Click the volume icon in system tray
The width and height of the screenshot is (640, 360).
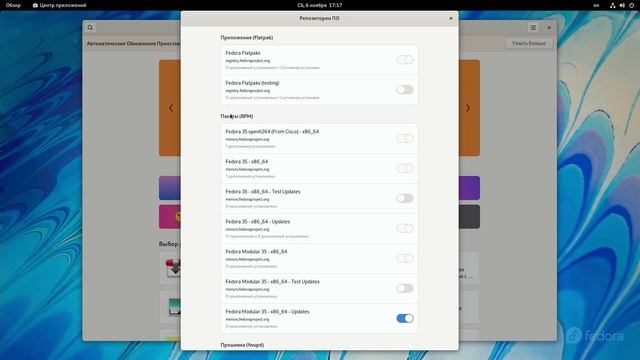(x=622, y=5)
